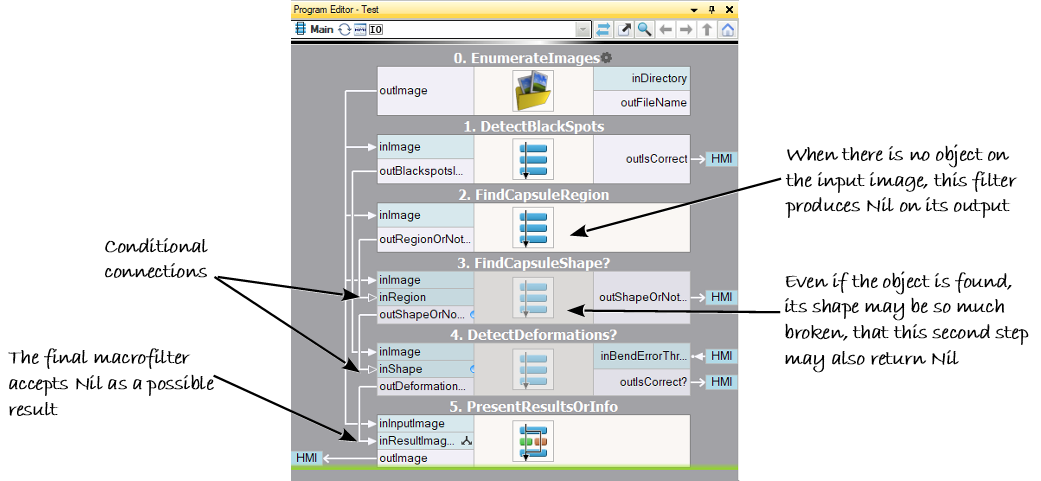The image size is (1041, 481).
Task: Select the PresentResultsOrInfo macrofilter icon
Action: click(532, 441)
